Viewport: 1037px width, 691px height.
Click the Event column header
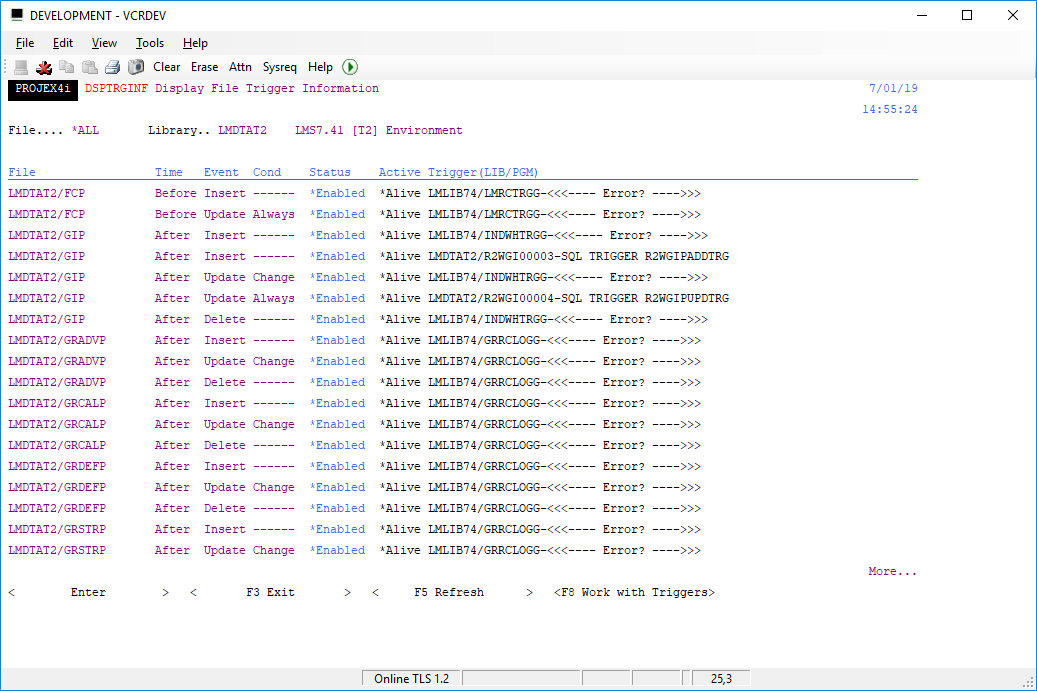tap(221, 173)
